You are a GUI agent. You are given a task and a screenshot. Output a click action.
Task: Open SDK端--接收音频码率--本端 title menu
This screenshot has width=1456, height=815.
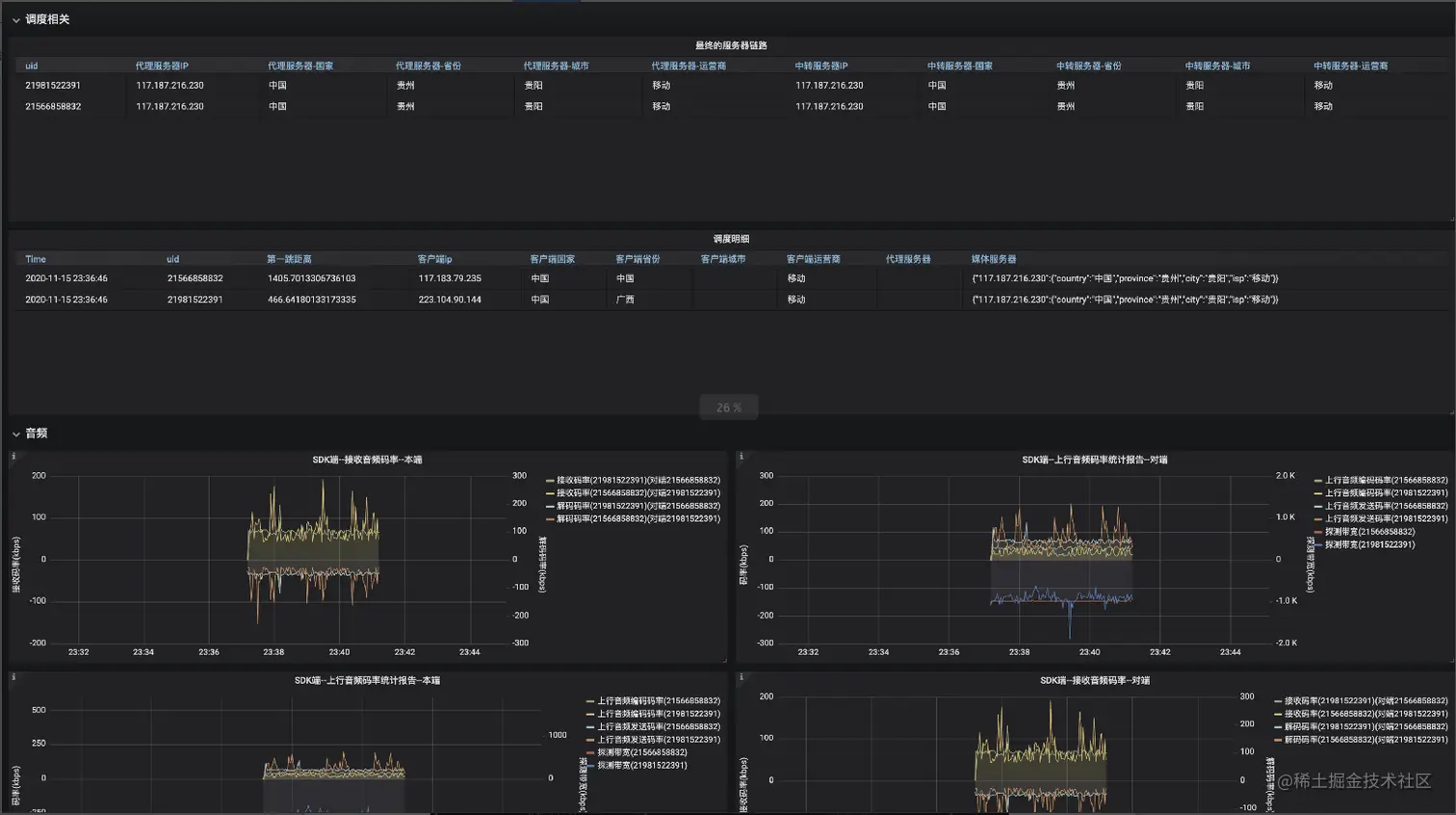(x=367, y=460)
